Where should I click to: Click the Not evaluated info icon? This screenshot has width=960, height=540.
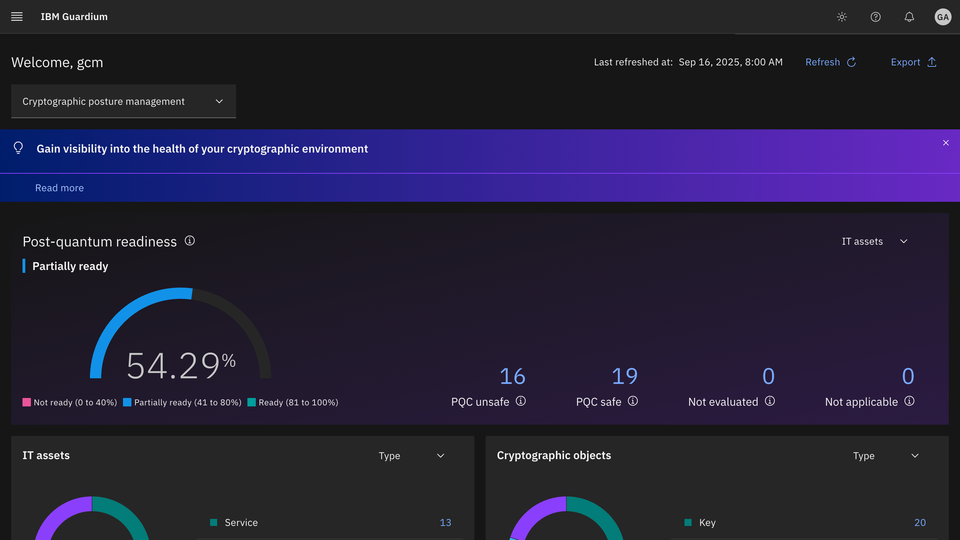click(x=770, y=401)
